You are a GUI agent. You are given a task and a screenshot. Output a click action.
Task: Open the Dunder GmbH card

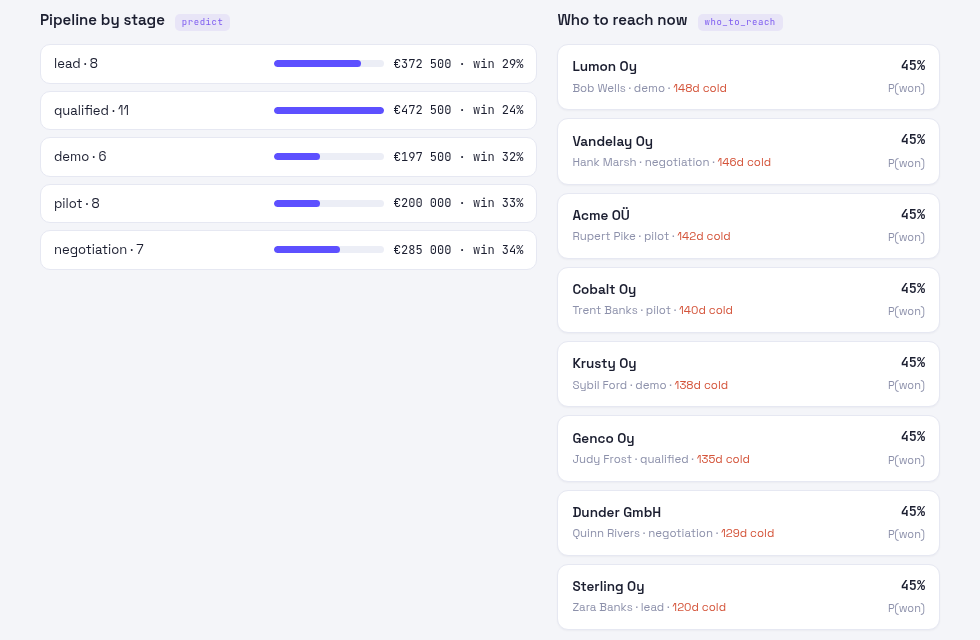click(748, 522)
